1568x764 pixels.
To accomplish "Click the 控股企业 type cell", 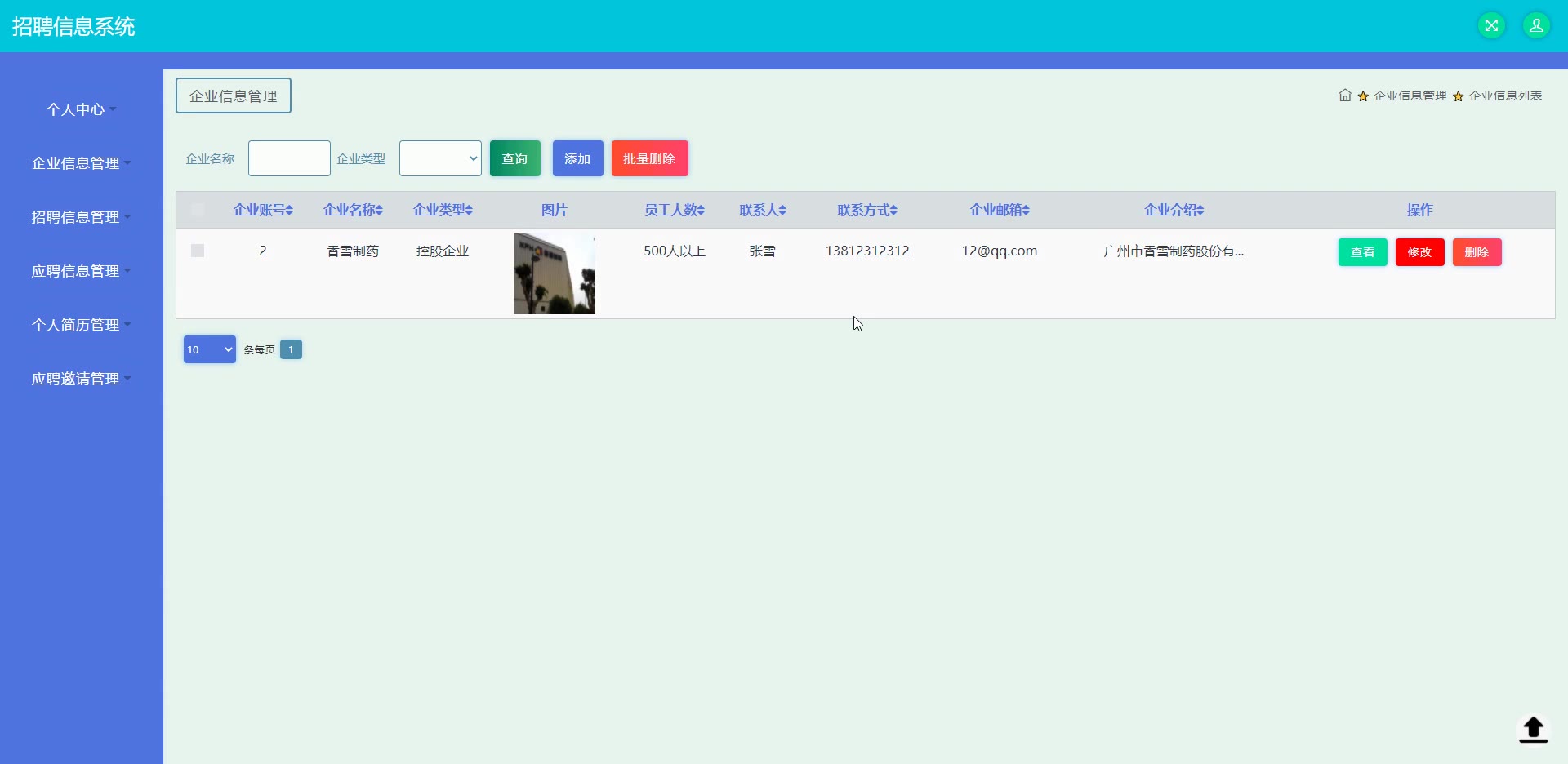I will click(x=443, y=251).
